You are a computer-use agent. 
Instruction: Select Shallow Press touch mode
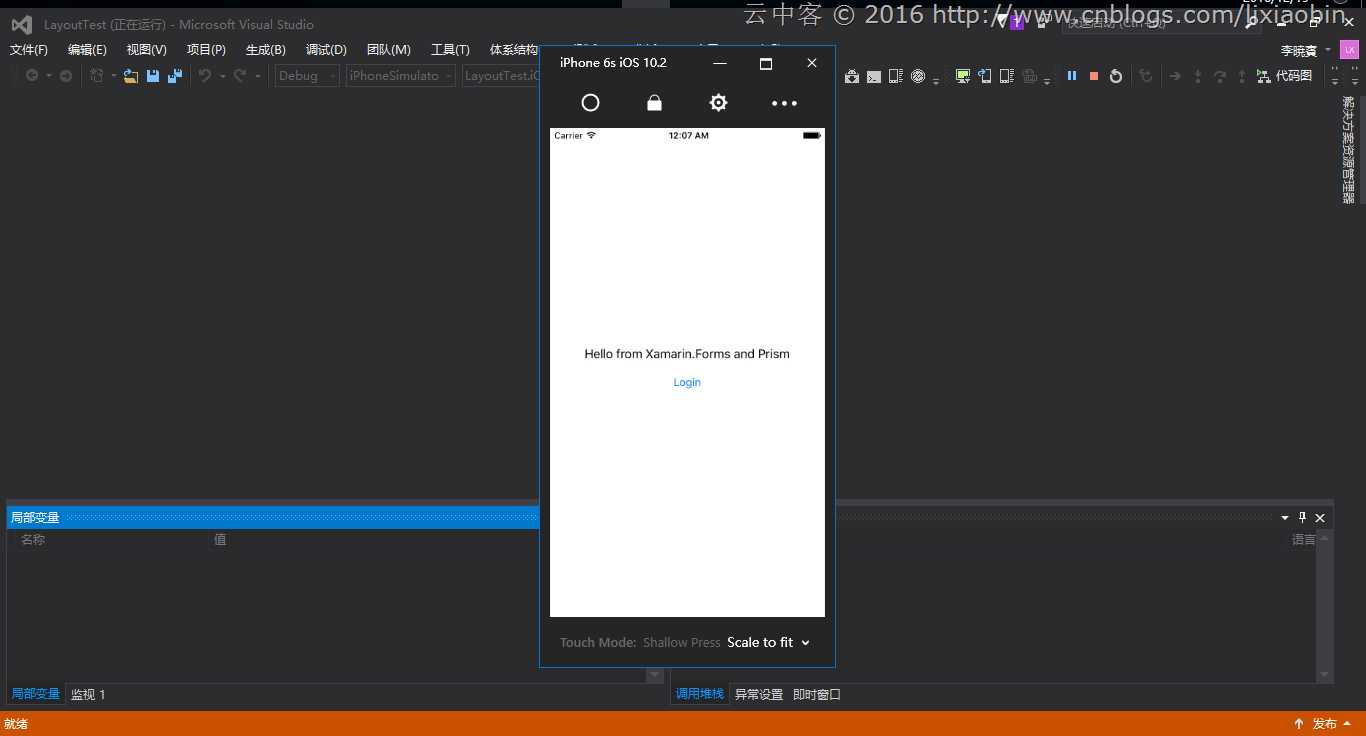click(682, 642)
